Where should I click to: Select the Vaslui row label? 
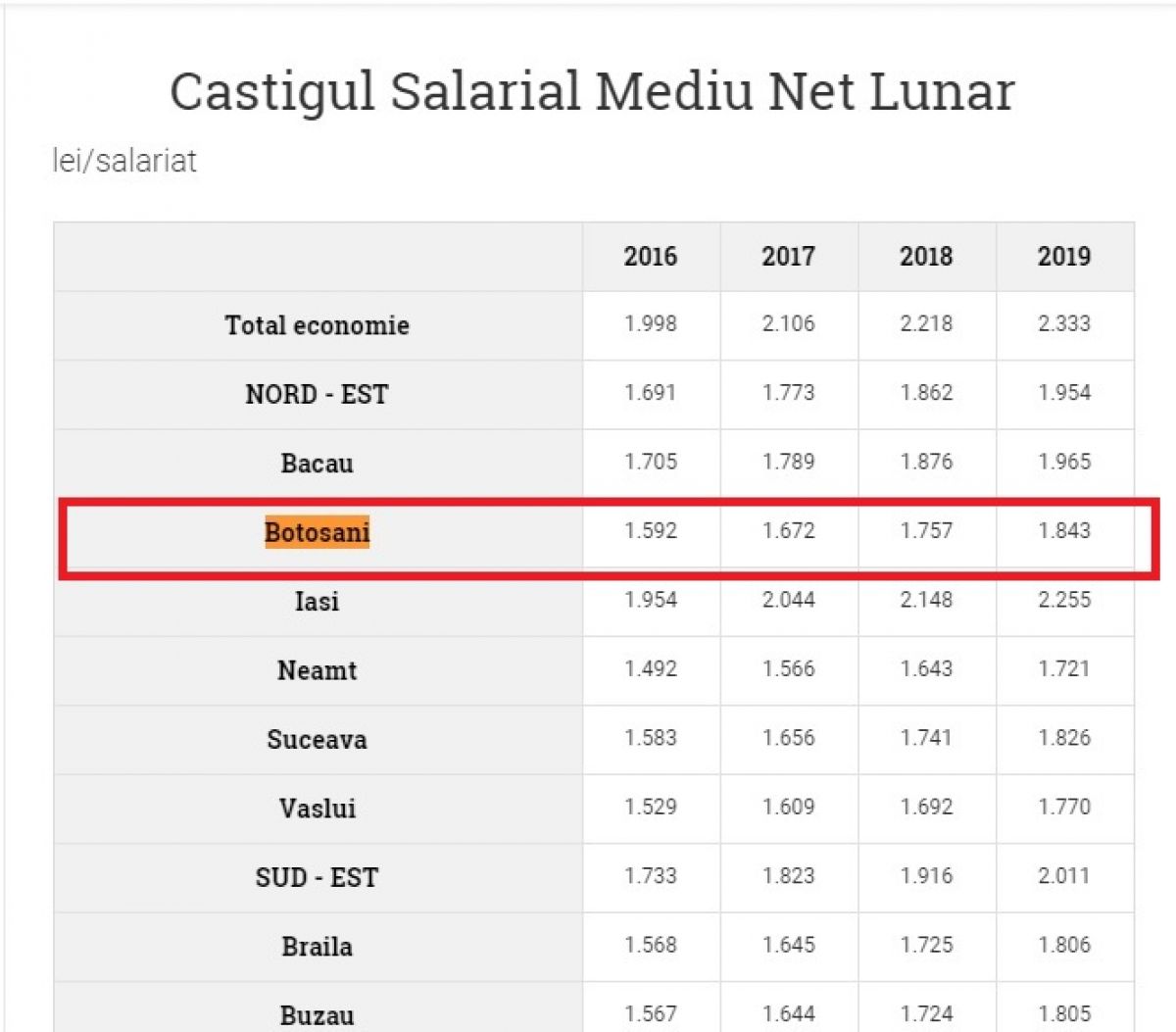pos(317,809)
